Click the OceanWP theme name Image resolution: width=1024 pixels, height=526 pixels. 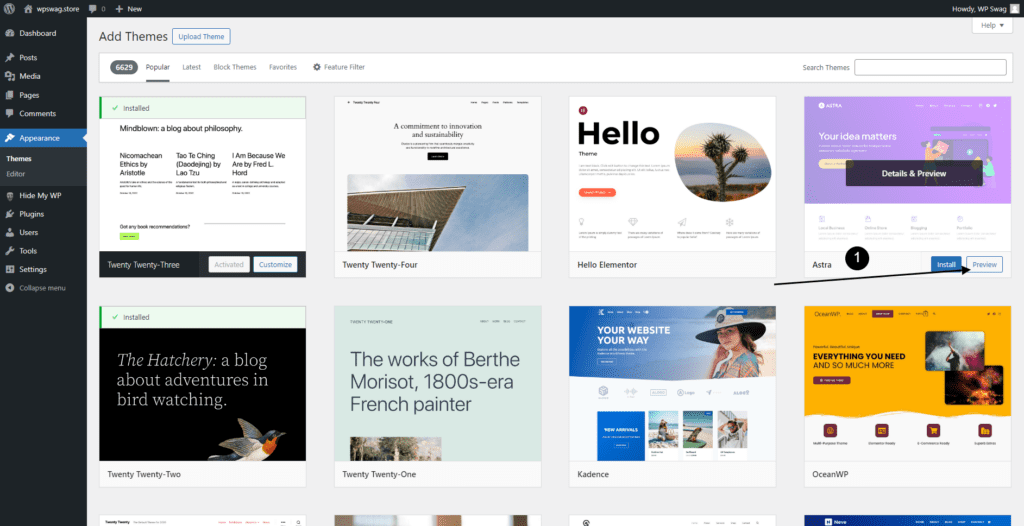coord(830,474)
